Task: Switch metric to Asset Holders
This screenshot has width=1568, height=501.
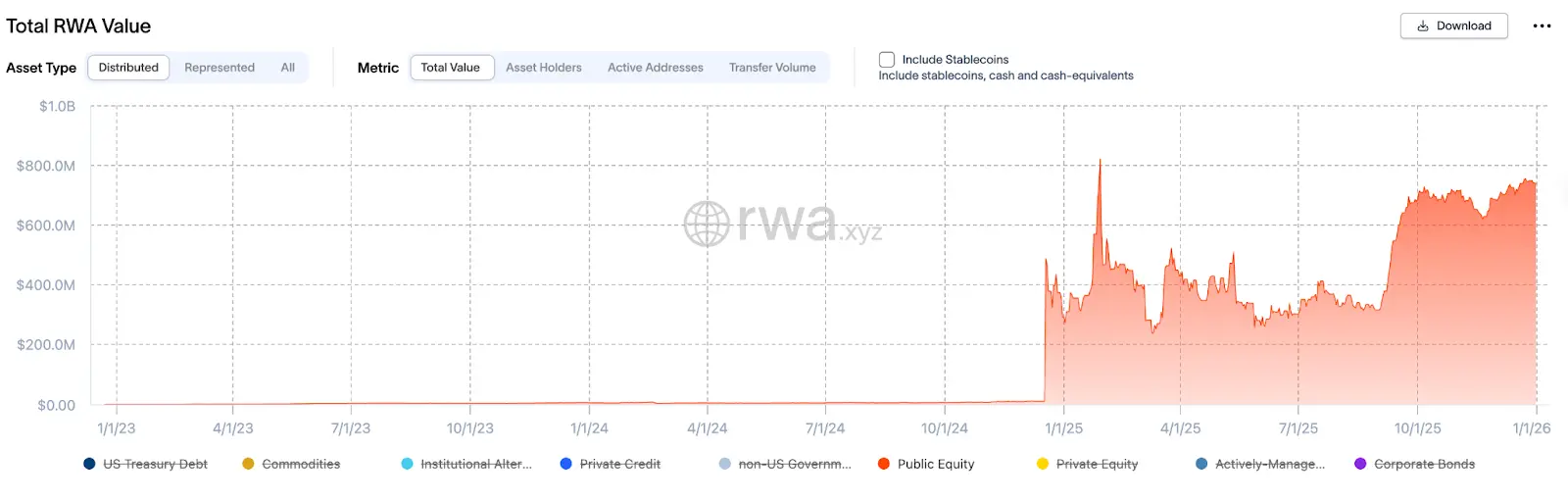Action: point(544,68)
